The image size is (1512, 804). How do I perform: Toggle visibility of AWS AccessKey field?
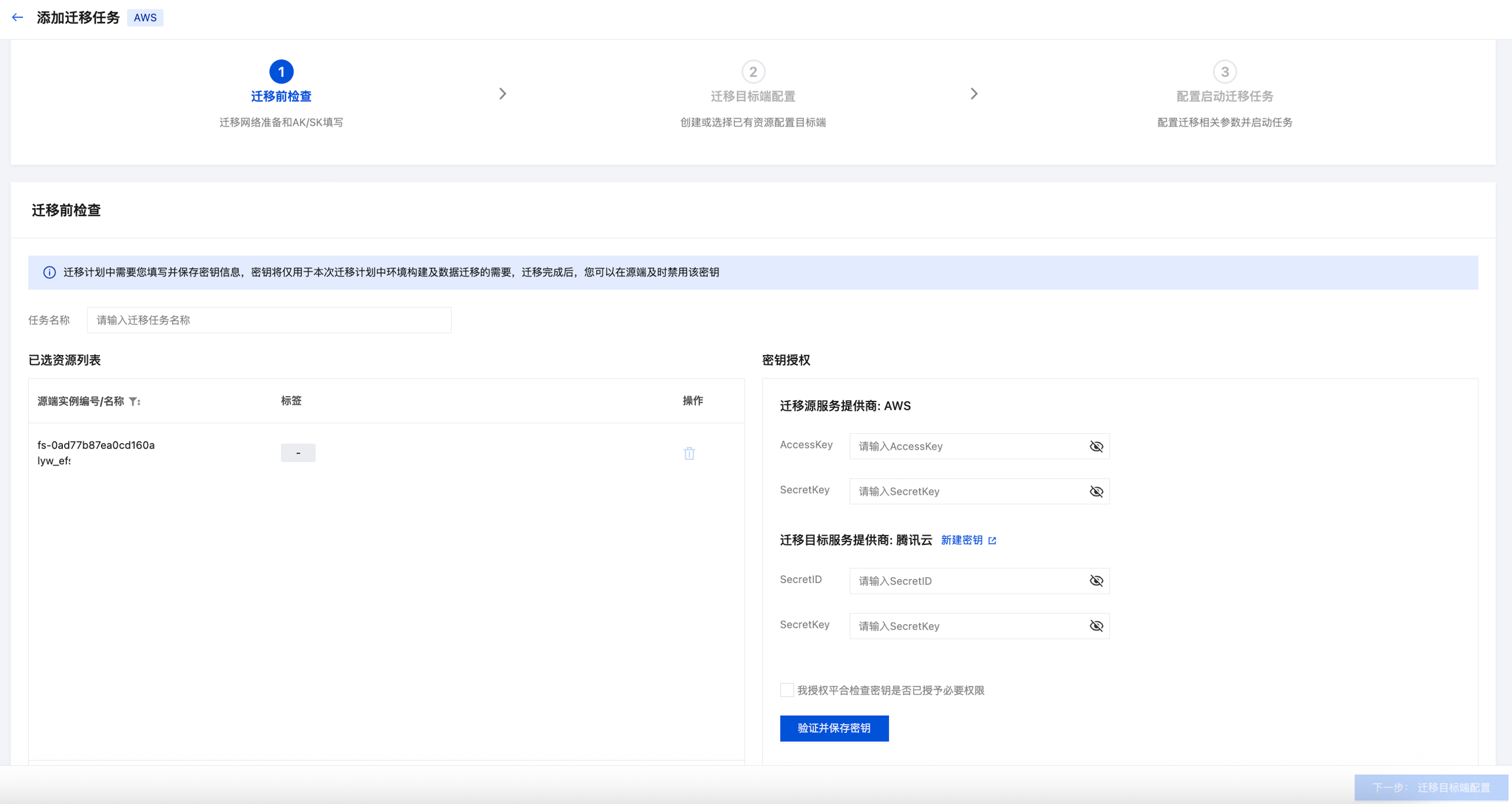[x=1096, y=447]
